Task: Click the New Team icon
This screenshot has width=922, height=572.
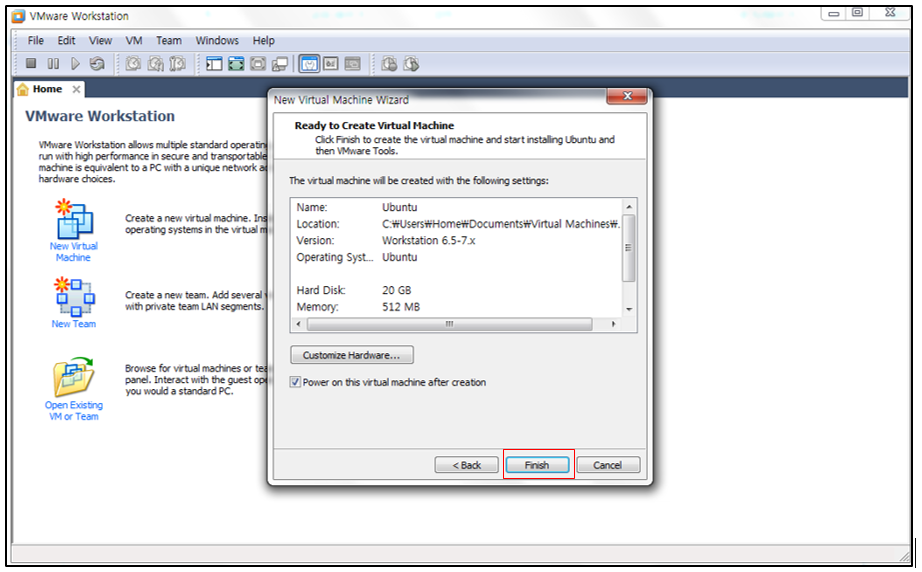Action: [x=74, y=297]
